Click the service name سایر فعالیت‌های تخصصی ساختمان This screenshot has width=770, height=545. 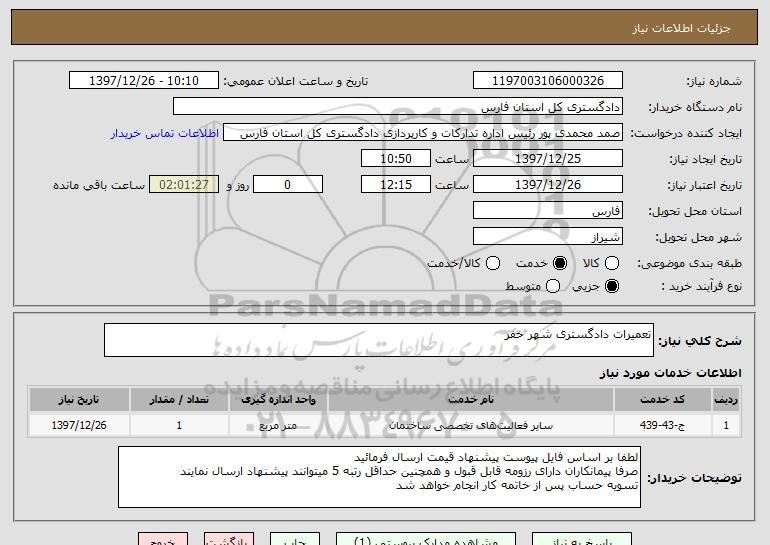(x=471, y=425)
